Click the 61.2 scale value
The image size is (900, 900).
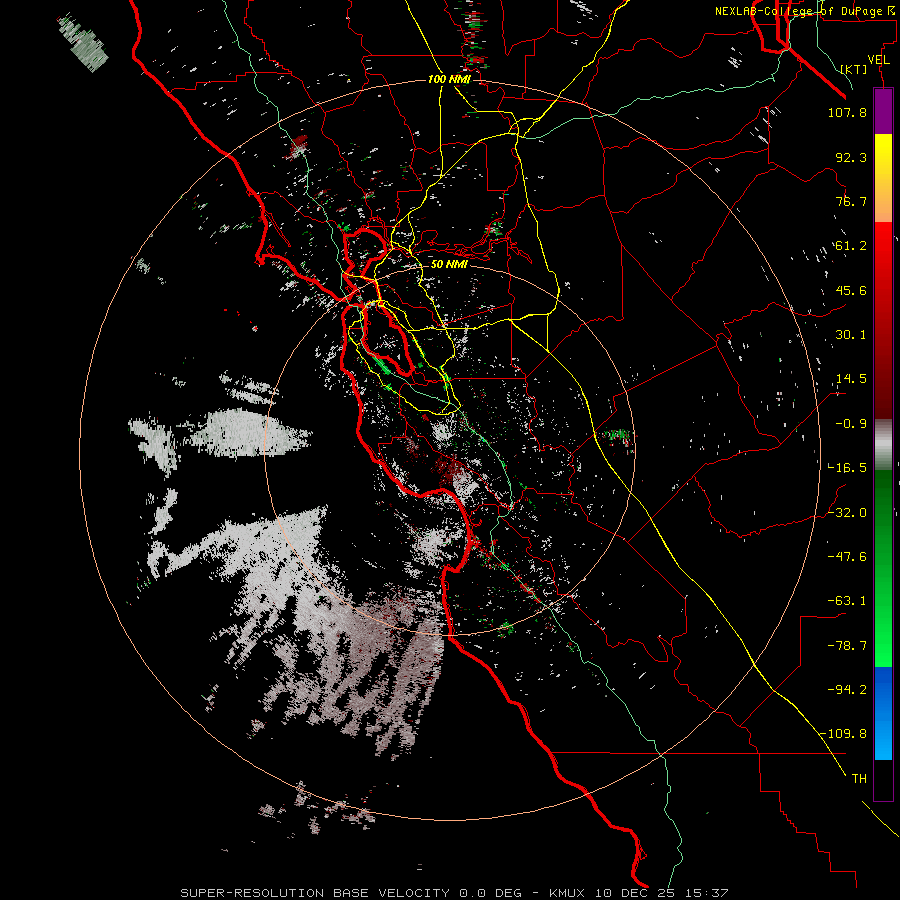[x=851, y=246]
